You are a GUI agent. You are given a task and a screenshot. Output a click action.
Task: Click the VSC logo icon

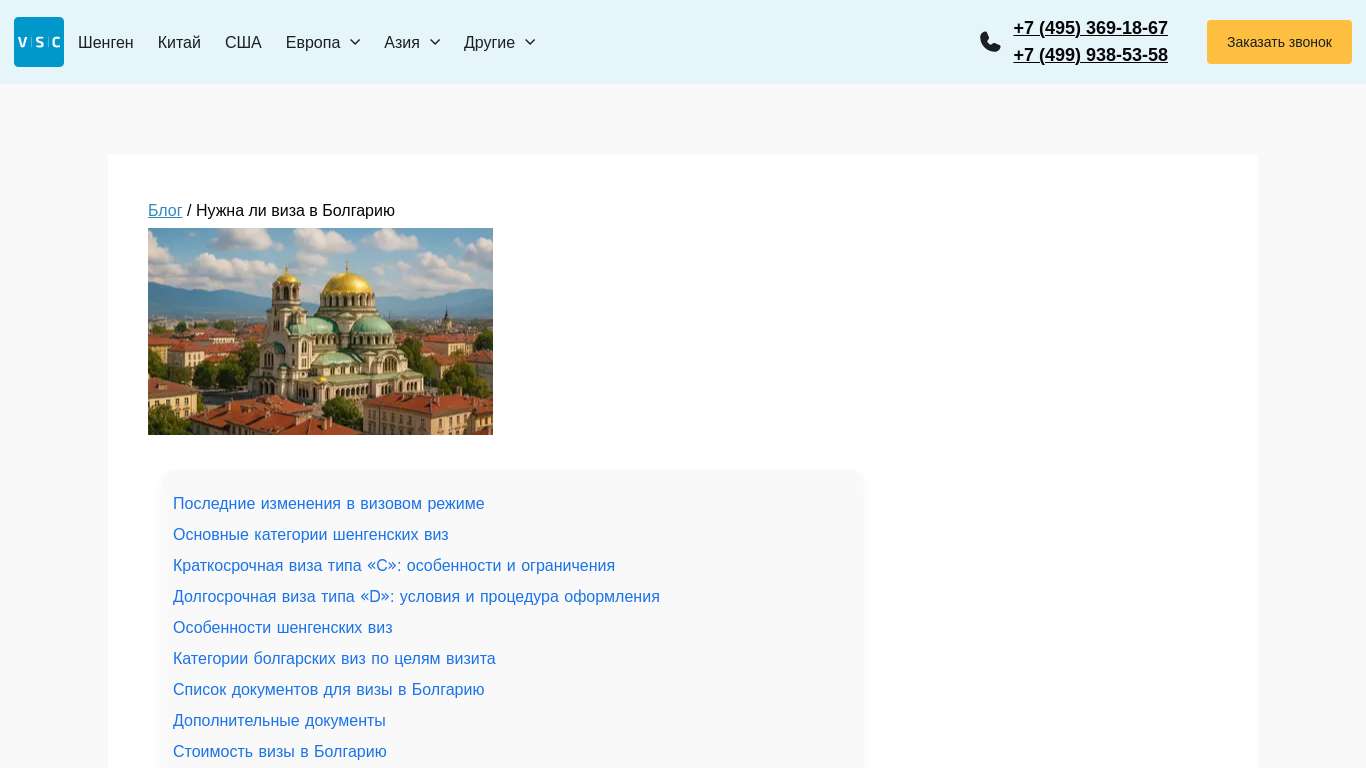tap(39, 42)
